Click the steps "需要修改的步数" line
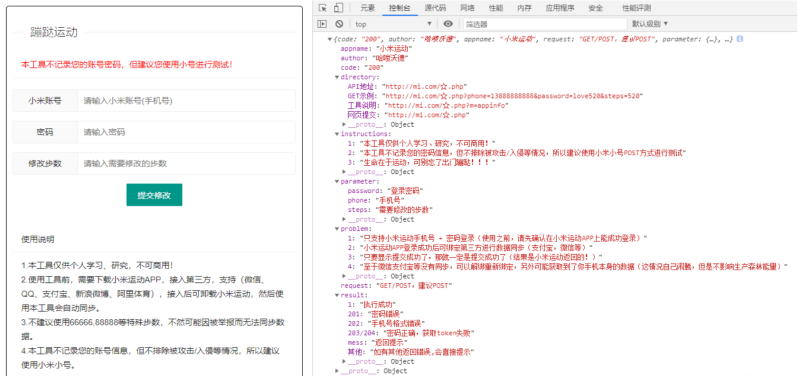800x376 pixels. [x=390, y=210]
